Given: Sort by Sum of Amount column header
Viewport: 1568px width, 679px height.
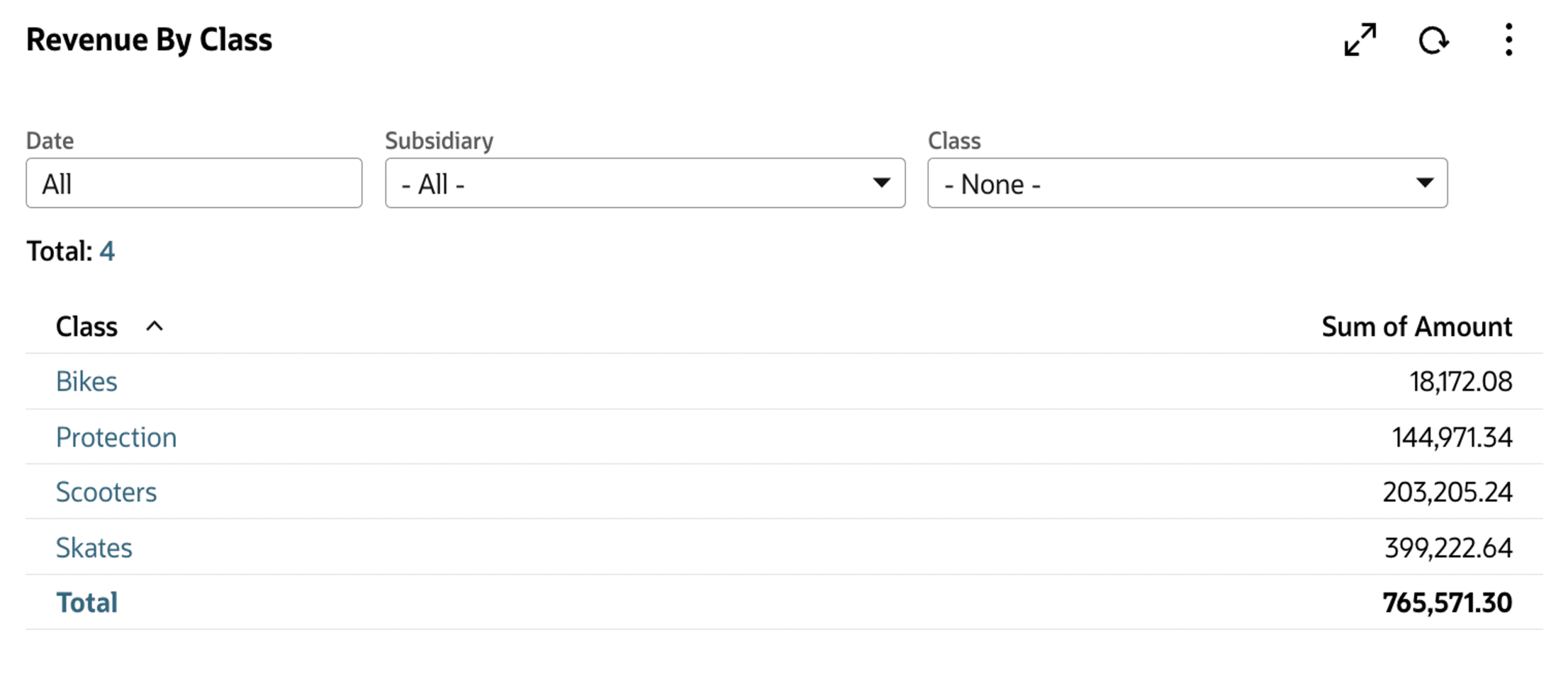Looking at the screenshot, I should pos(1417,327).
